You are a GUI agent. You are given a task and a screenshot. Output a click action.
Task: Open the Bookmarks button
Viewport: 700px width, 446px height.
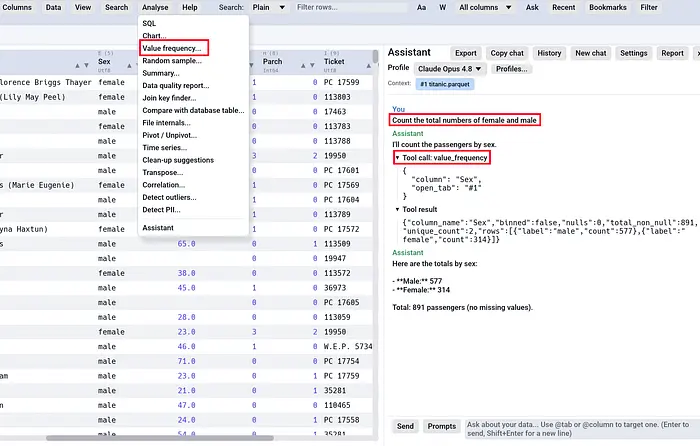click(x=608, y=7)
